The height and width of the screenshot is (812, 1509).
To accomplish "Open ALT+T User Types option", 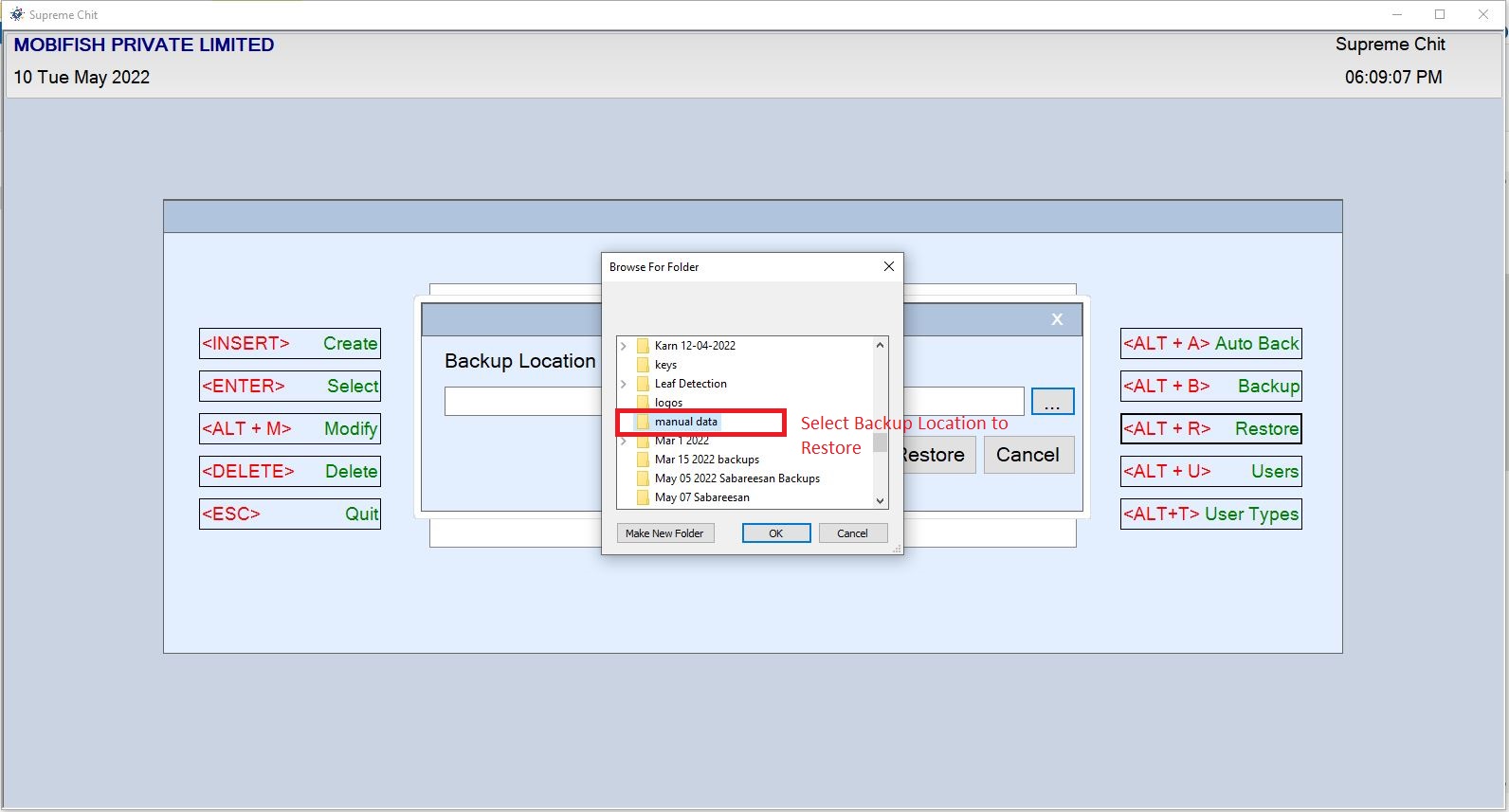I will 1210,514.
